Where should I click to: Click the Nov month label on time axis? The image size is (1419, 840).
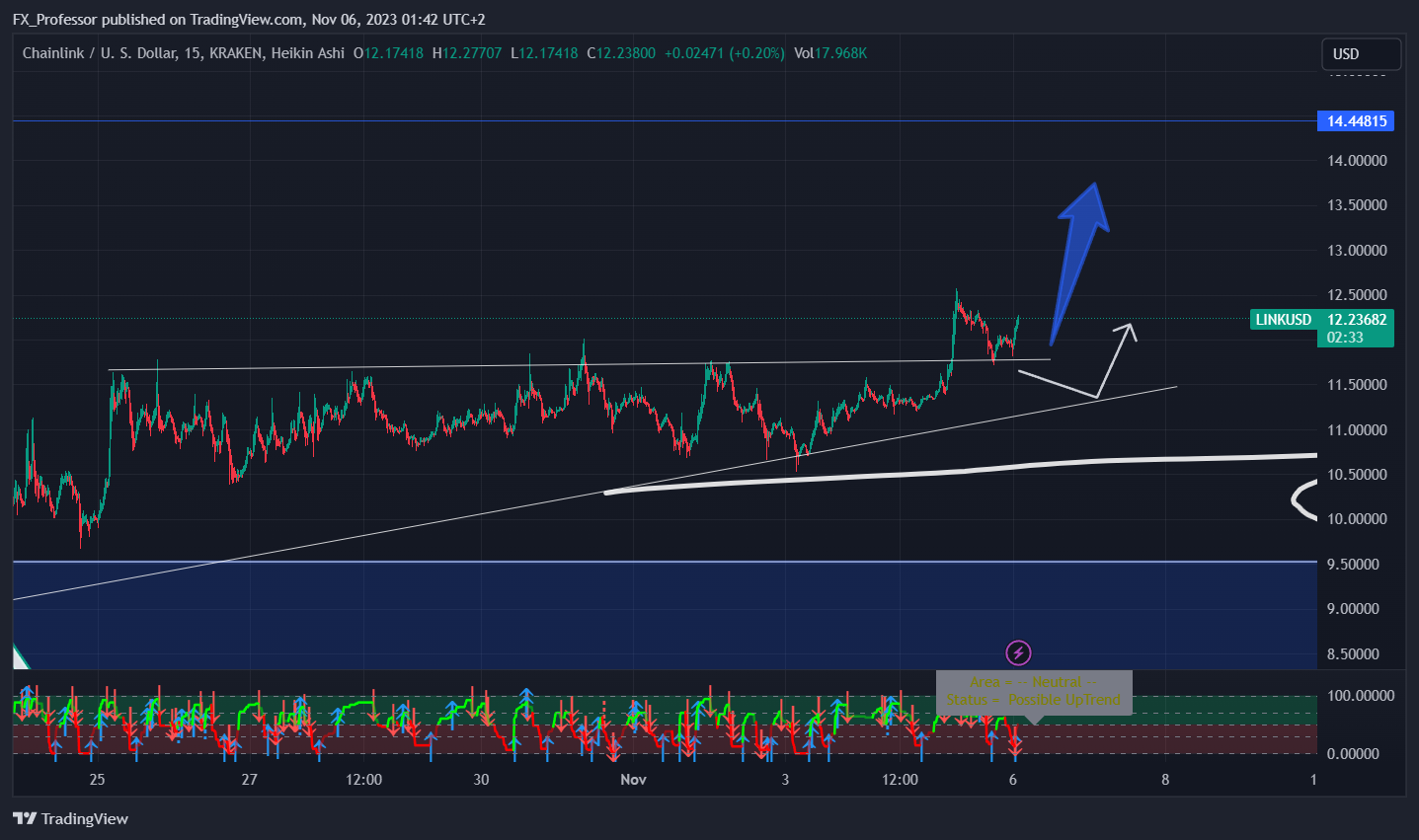[x=633, y=780]
